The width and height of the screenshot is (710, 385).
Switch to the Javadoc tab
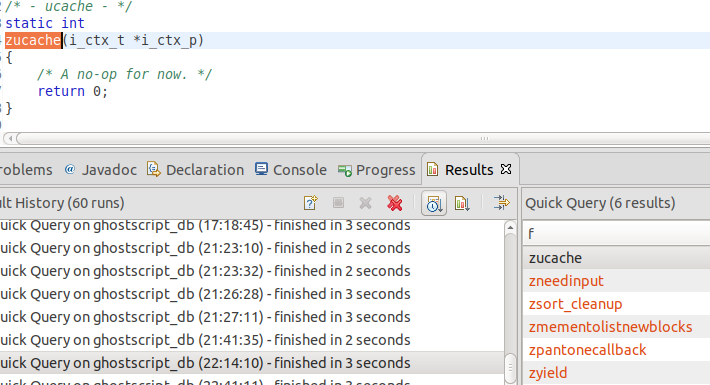coord(109,170)
